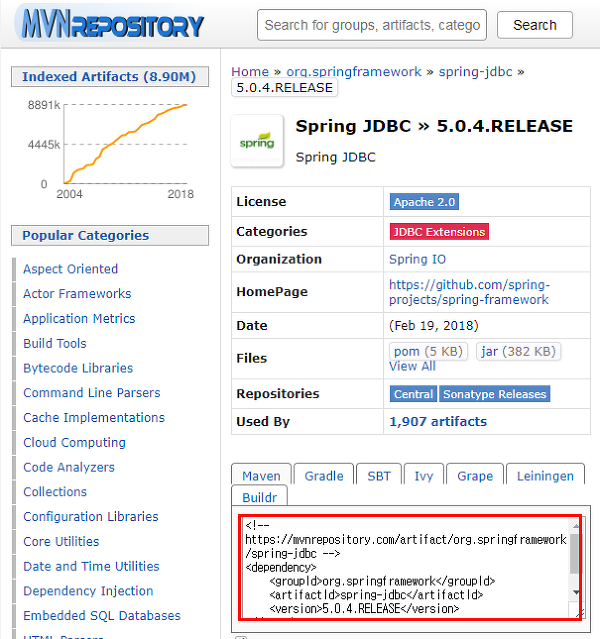Open the JDBC Extensions category badge

439,231
